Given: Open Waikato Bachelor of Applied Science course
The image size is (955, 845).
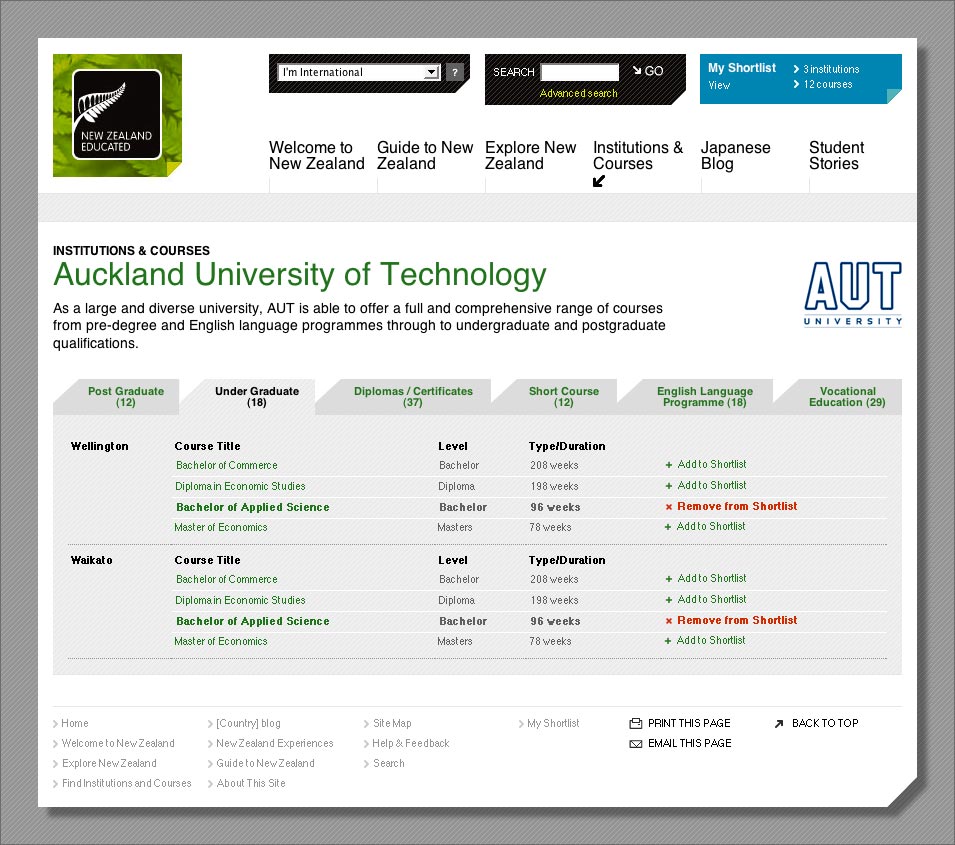Looking at the screenshot, I should click(252, 621).
